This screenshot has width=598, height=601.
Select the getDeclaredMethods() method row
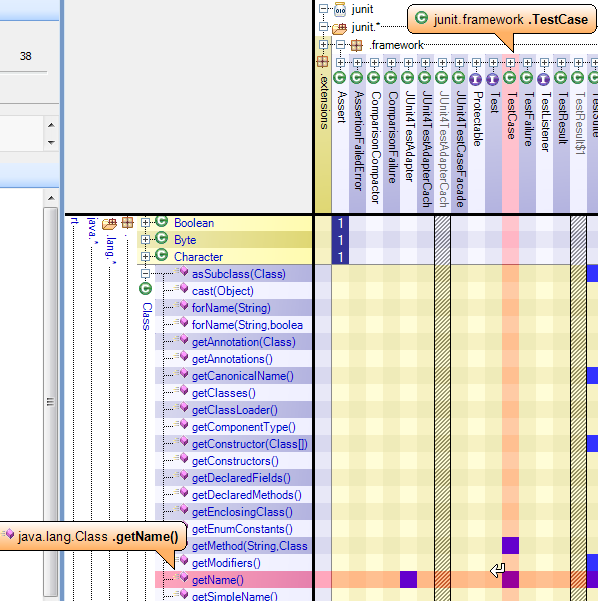[233, 495]
